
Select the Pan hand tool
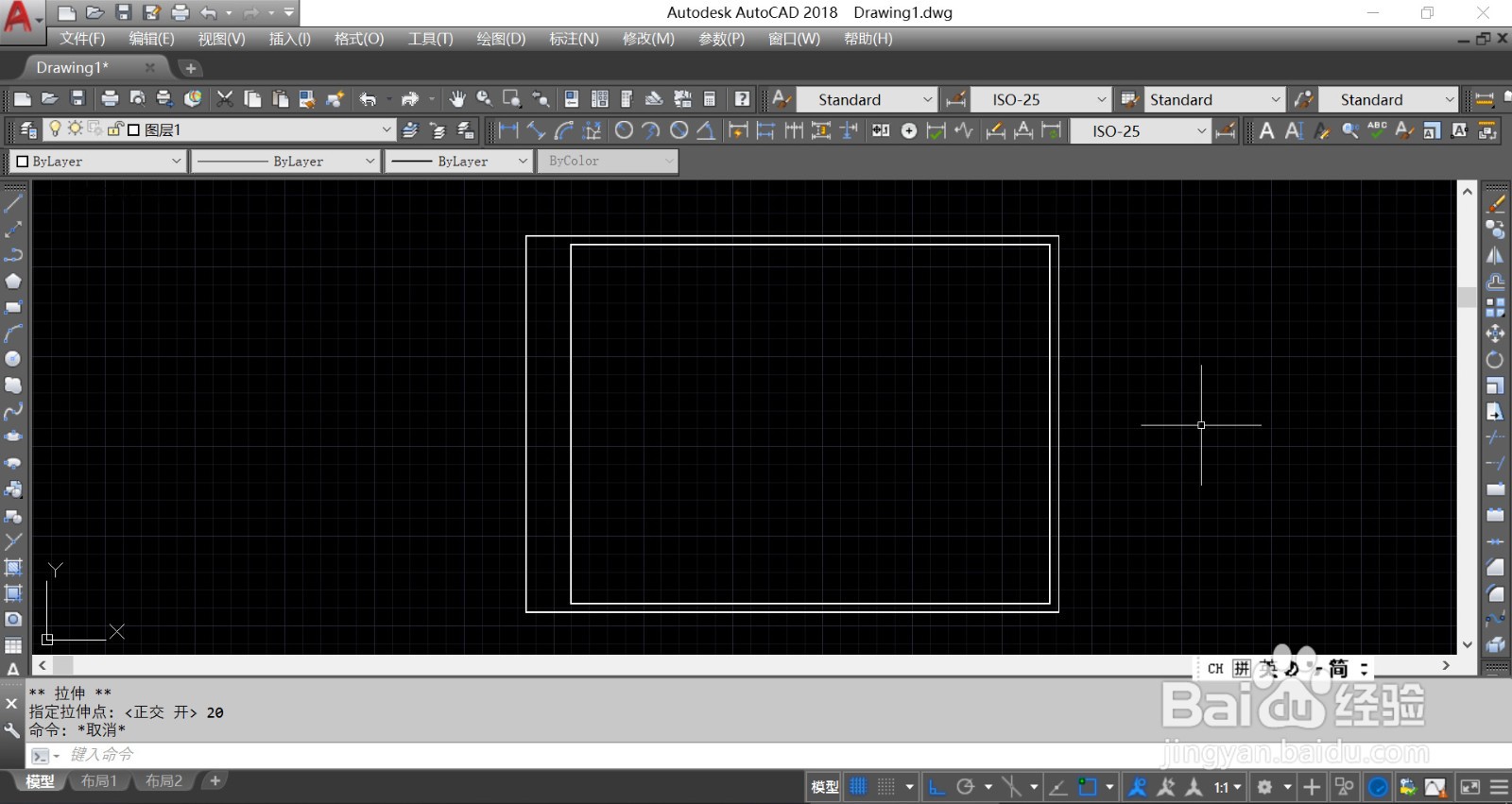[x=457, y=99]
